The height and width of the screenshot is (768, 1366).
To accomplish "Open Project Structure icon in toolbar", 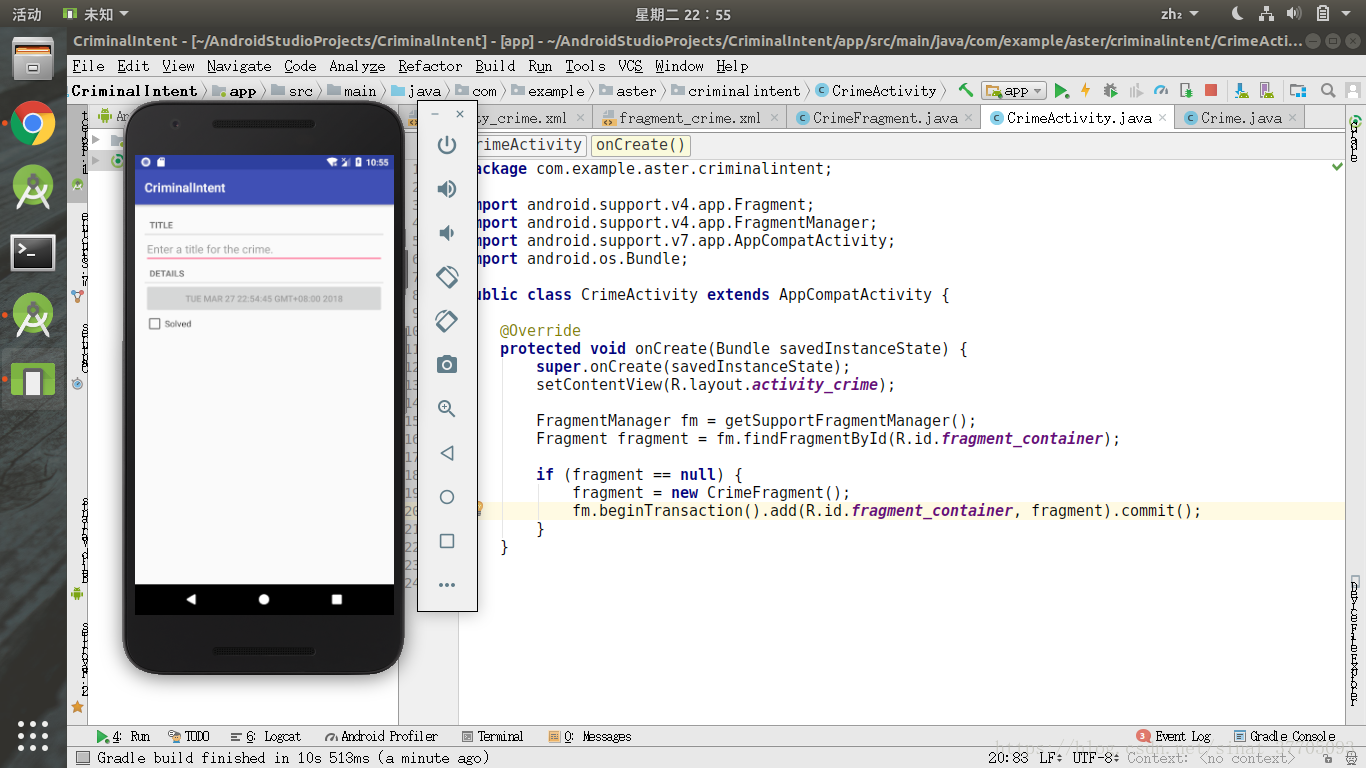I will tap(1297, 90).
